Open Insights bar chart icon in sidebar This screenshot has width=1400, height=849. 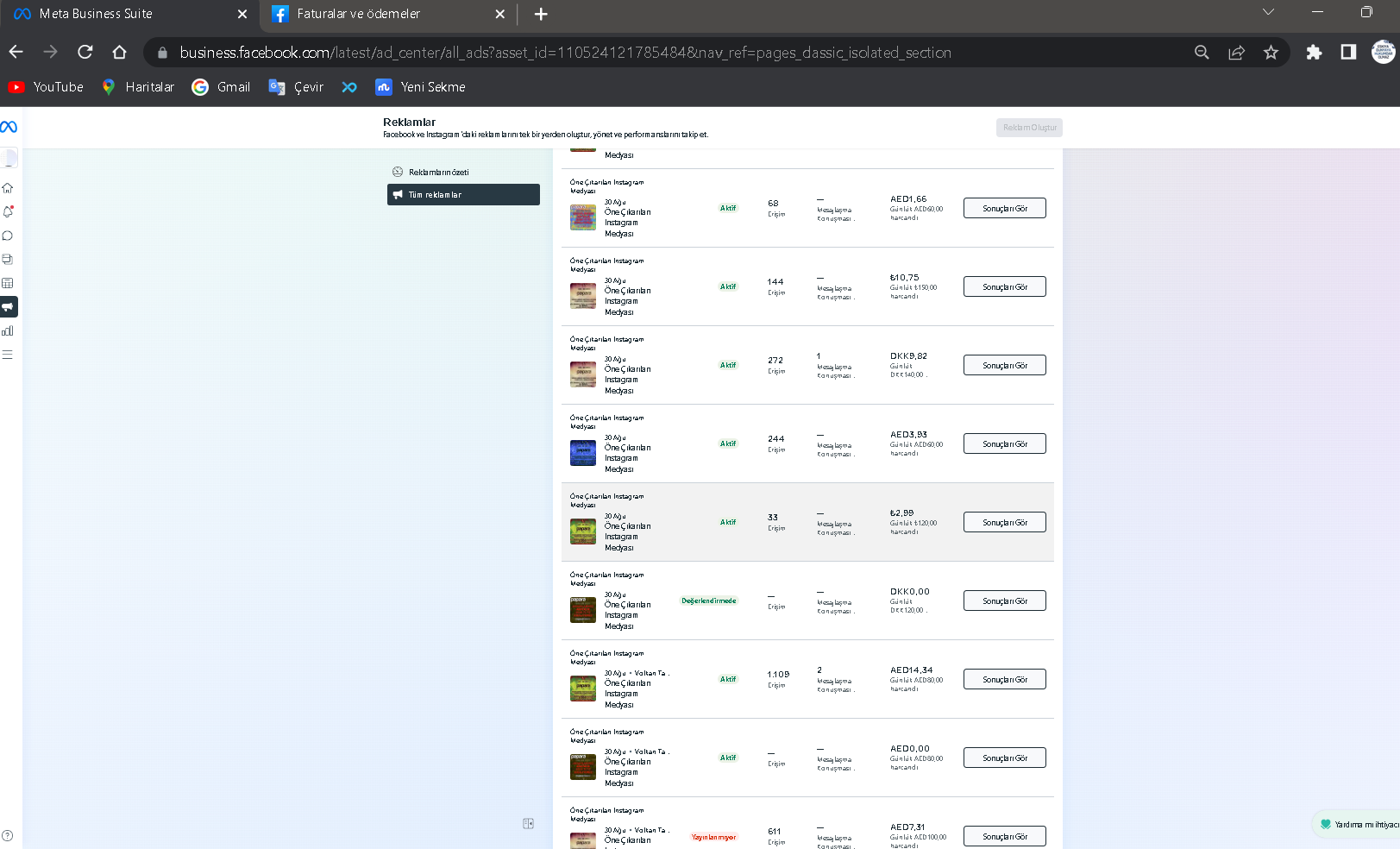click(x=8, y=330)
